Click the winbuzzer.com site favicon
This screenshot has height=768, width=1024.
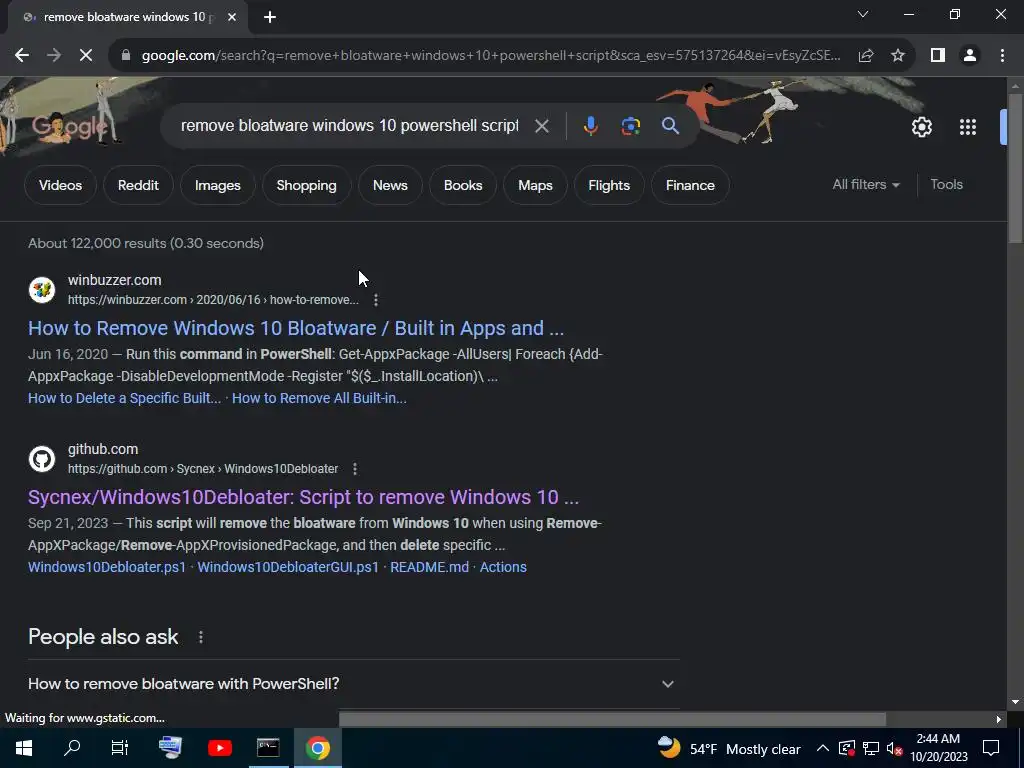[x=42, y=289]
